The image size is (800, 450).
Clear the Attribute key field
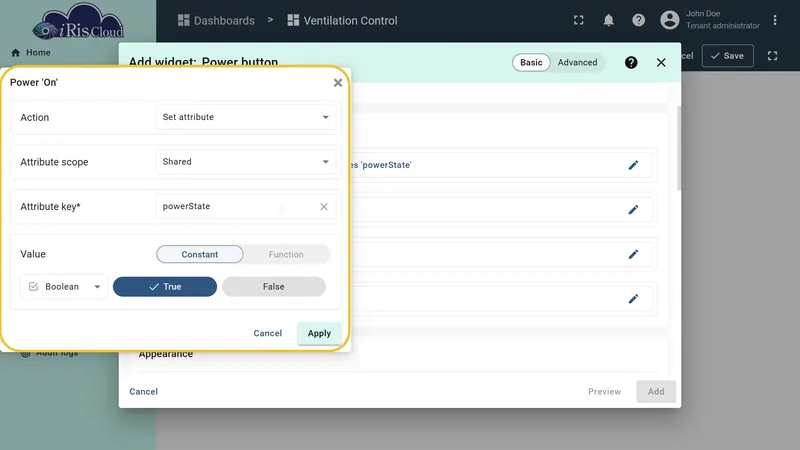pos(324,207)
